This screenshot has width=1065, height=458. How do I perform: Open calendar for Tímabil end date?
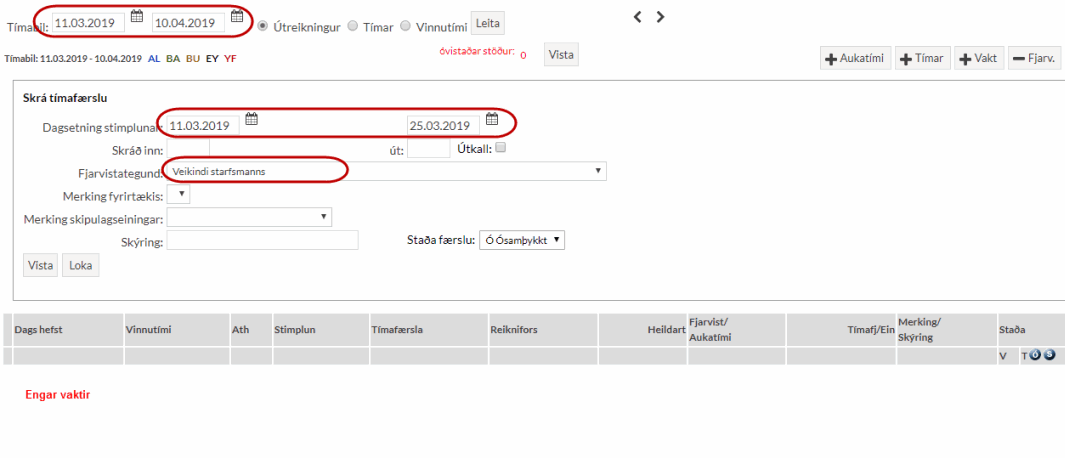pyautogui.click(x=236, y=17)
